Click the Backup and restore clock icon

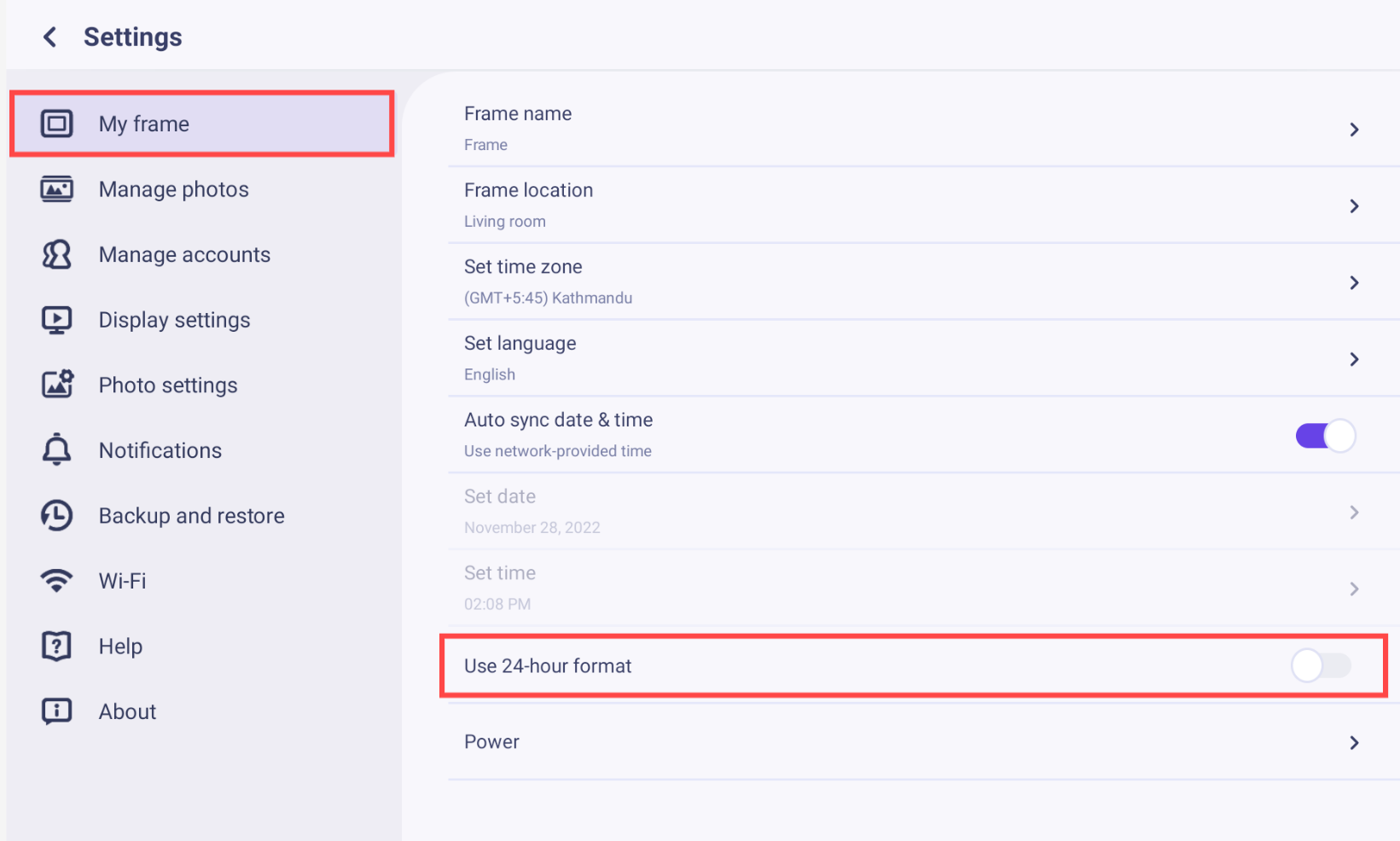(57, 515)
